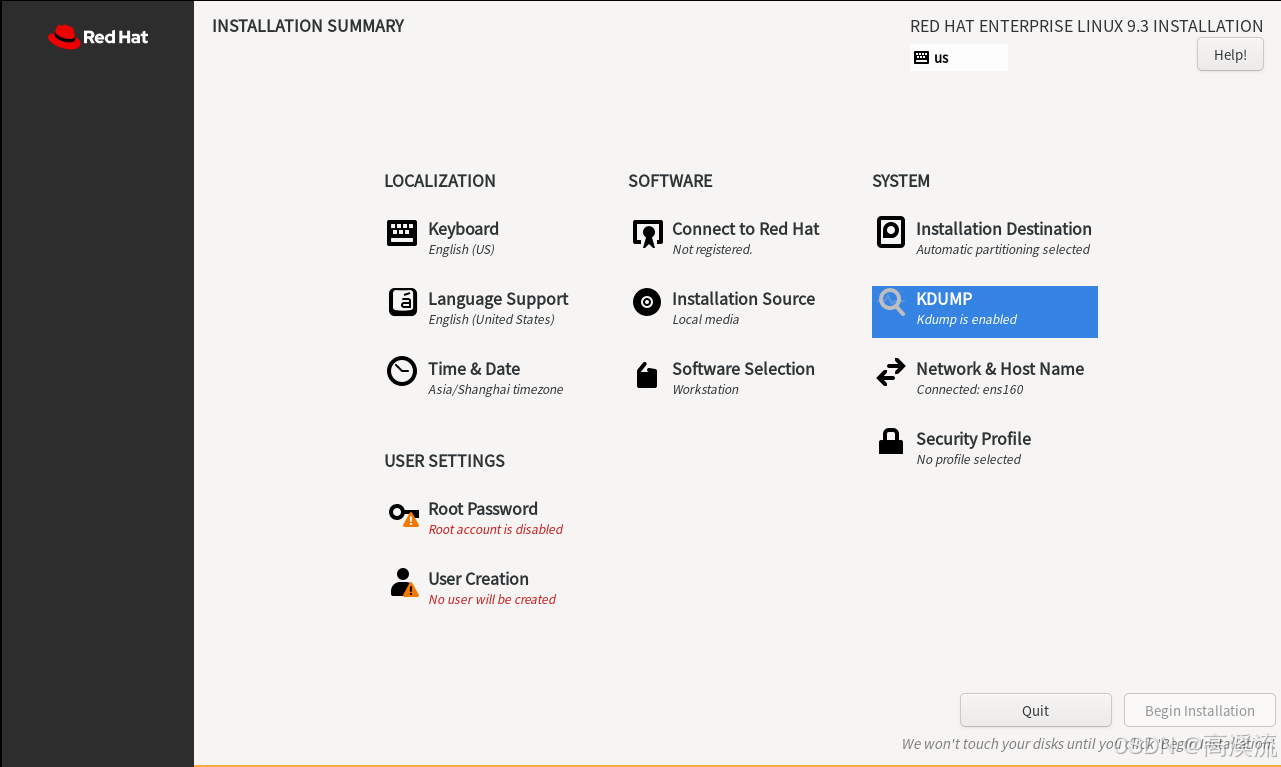The height and width of the screenshot is (767, 1281).
Task: Click the Red Hat logo
Action: click(98, 38)
